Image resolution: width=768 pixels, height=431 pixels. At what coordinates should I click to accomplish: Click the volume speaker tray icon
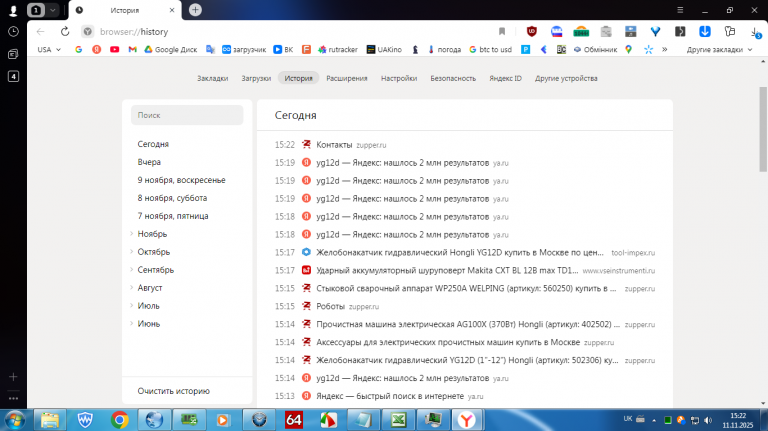708,420
